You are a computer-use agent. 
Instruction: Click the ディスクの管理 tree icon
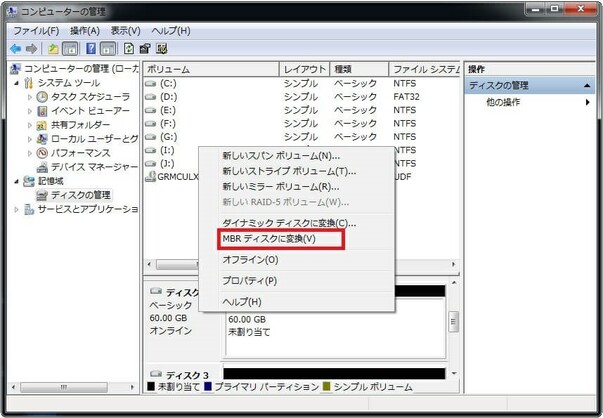point(42,195)
